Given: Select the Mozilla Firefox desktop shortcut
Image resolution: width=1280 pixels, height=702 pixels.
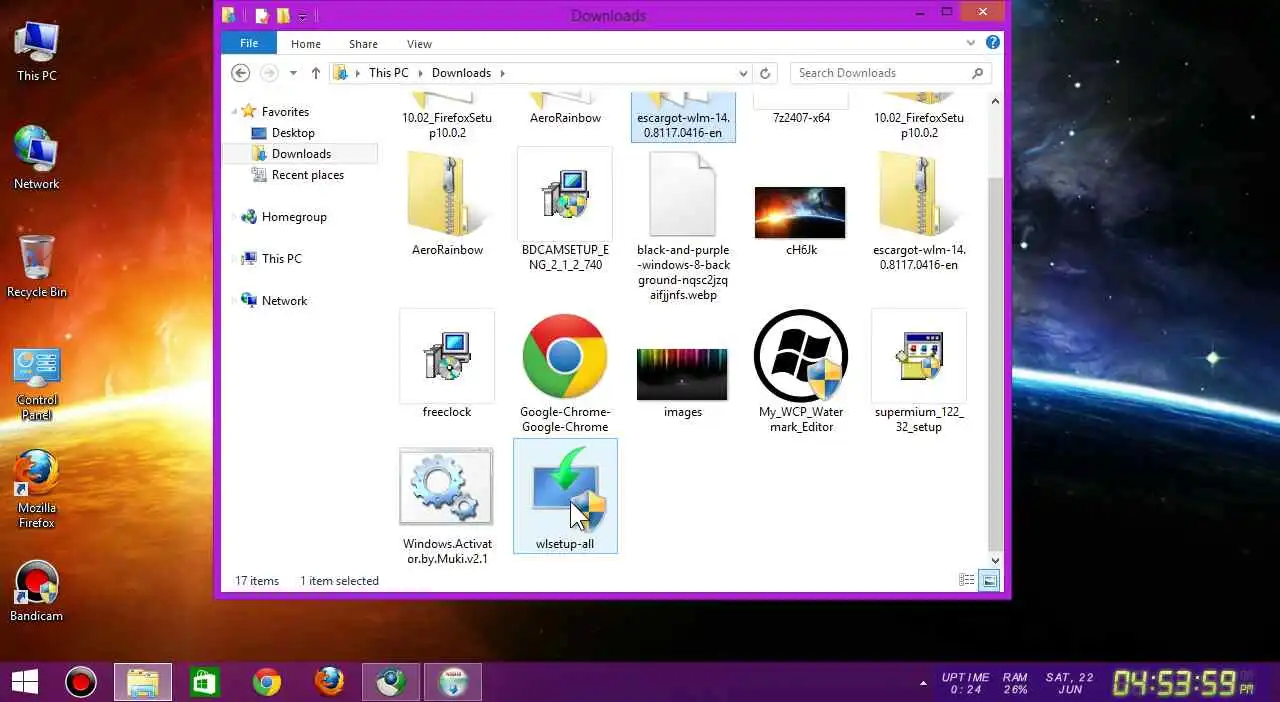Looking at the screenshot, I should (x=37, y=490).
